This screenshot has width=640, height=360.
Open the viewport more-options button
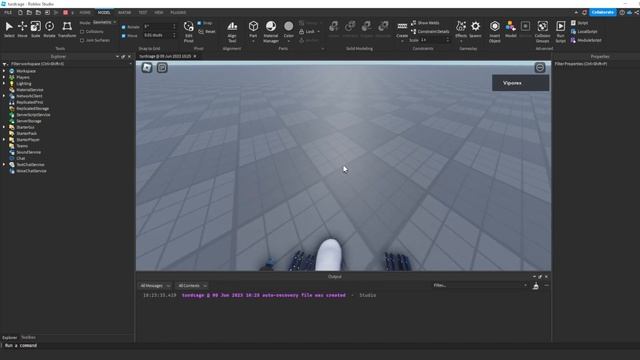click(540, 67)
